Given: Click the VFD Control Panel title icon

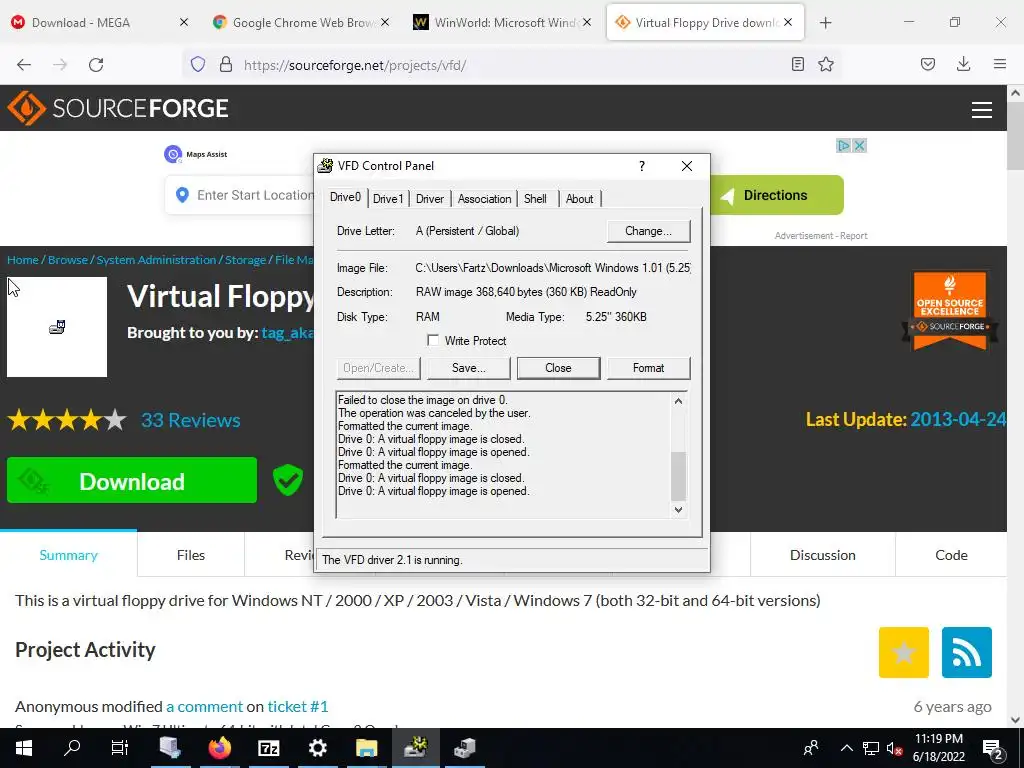Looking at the screenshot, I should tap(325, 166).
